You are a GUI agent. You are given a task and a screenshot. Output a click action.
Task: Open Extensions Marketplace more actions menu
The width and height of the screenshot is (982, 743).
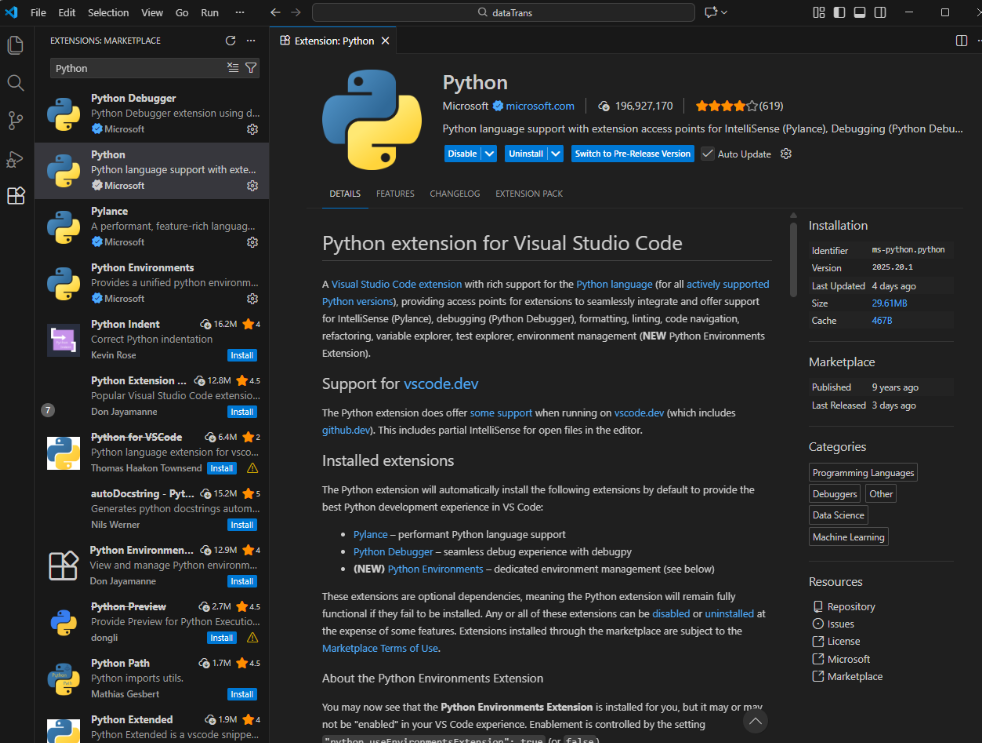pos(251,41)
